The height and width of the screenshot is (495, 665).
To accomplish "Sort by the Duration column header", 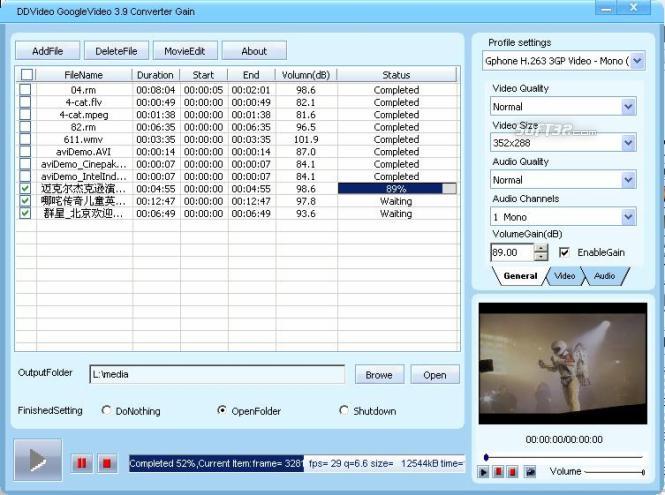I will (x=156, y=75).
